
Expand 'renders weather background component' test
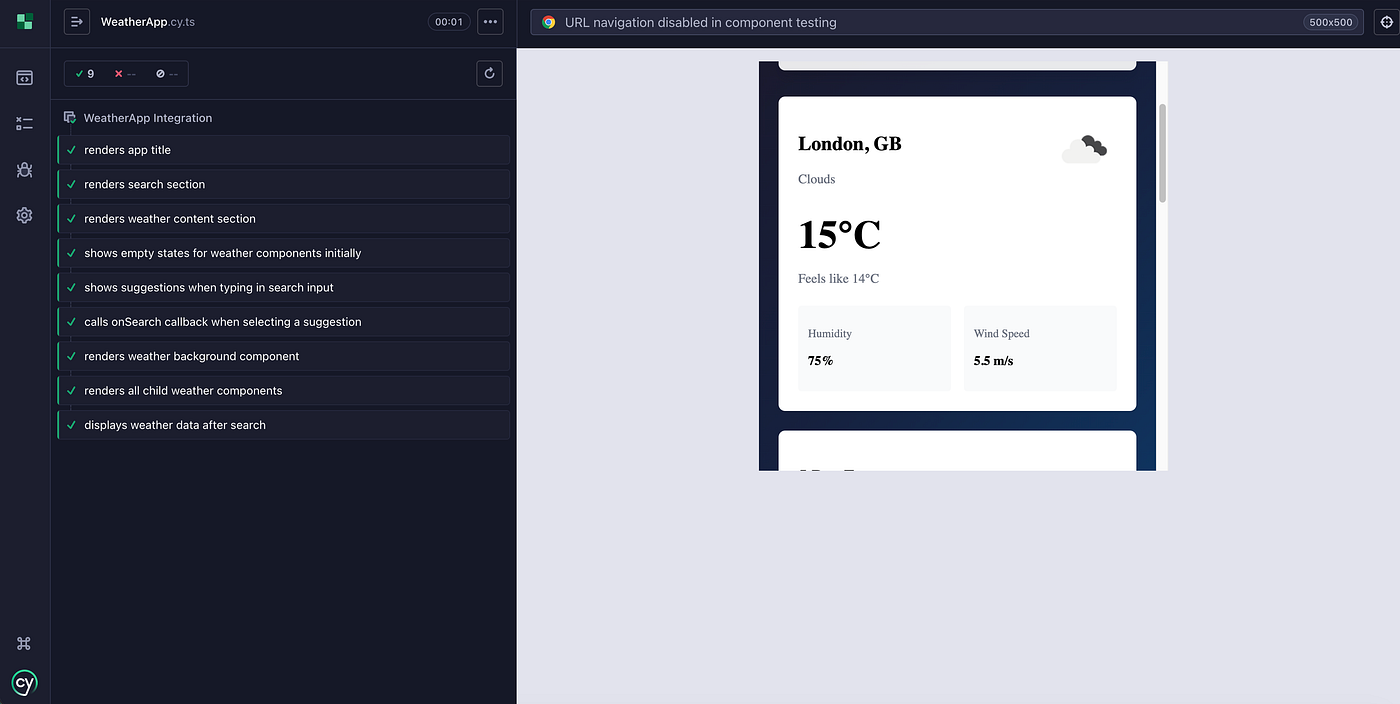(x=284, y=356)
